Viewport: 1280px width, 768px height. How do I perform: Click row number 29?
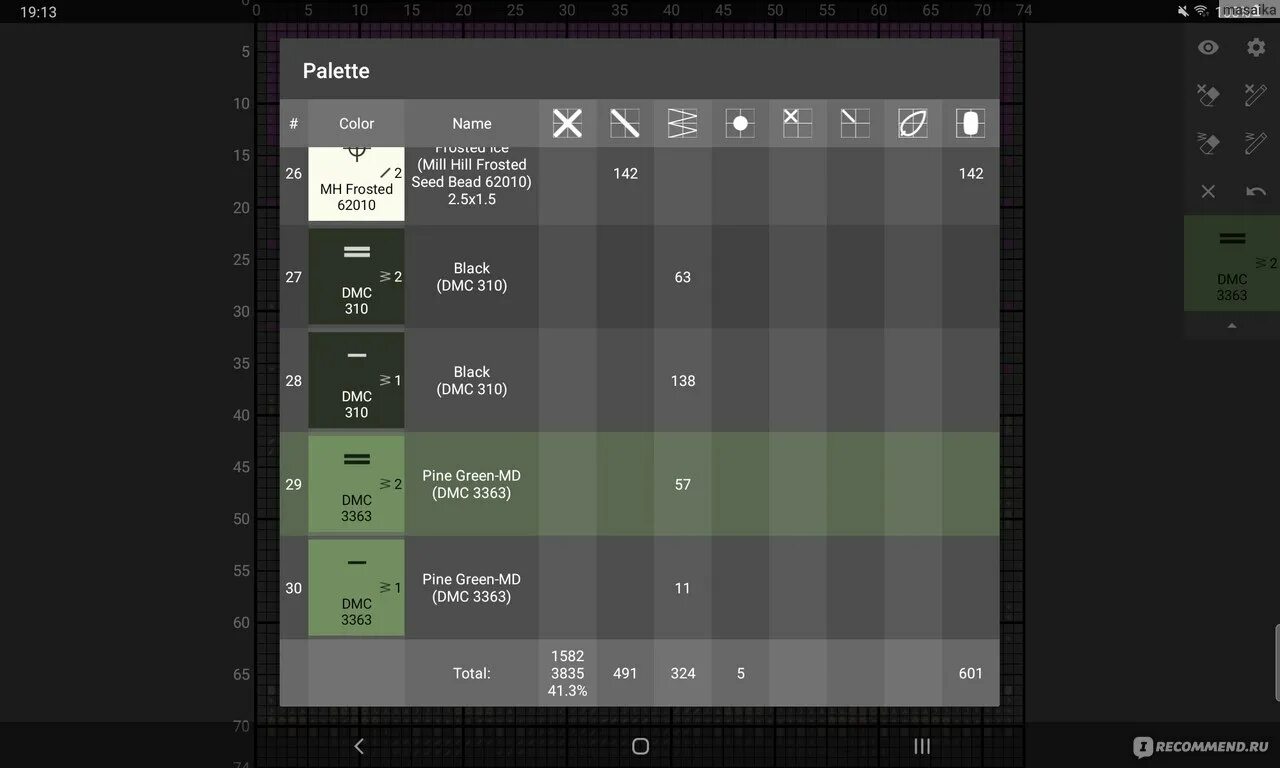(x=293, y=484)
